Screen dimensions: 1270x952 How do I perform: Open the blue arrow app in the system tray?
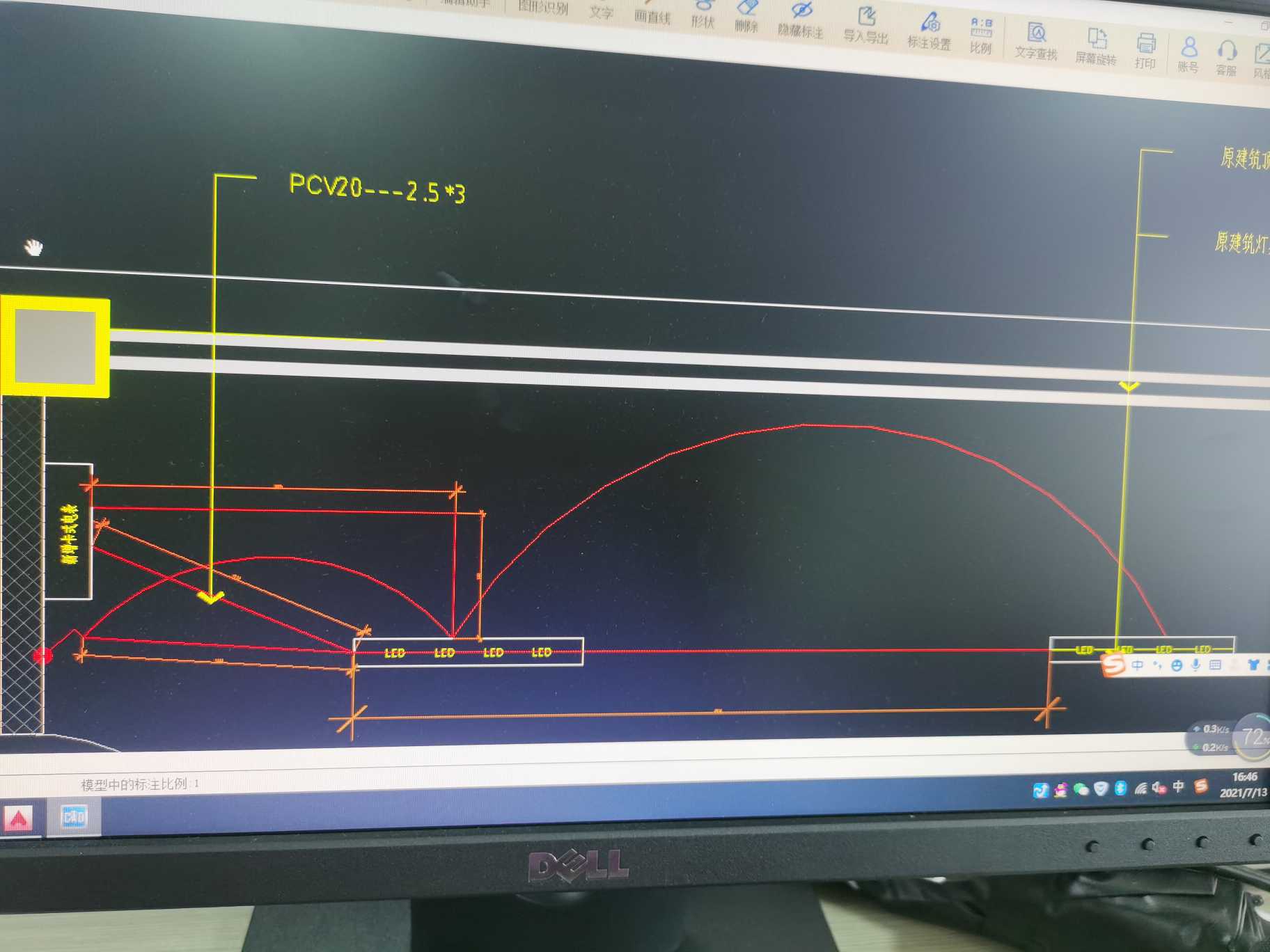tap(1040, 790)
